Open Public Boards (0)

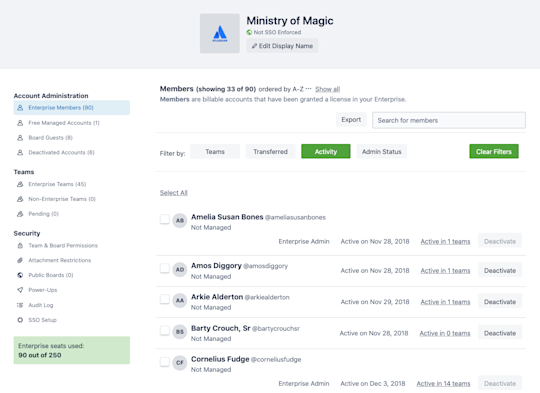[x=51, y=275]
